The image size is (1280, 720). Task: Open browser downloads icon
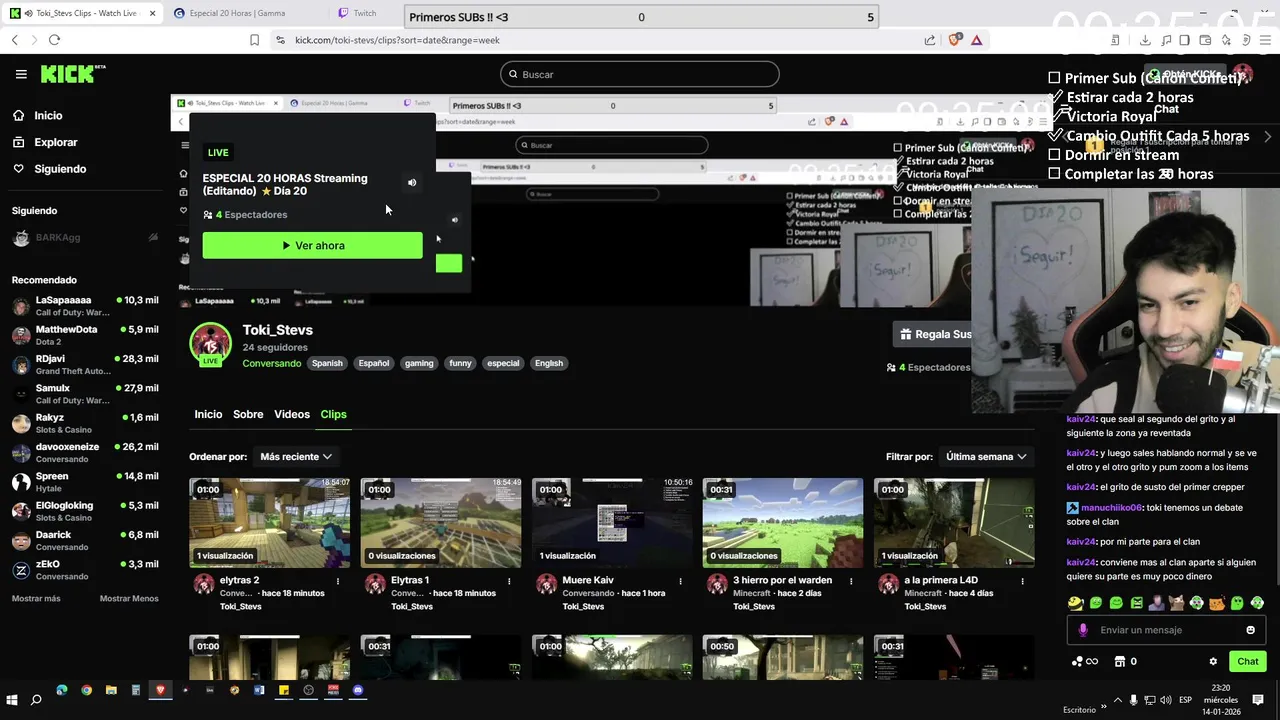coord(1145,40)
